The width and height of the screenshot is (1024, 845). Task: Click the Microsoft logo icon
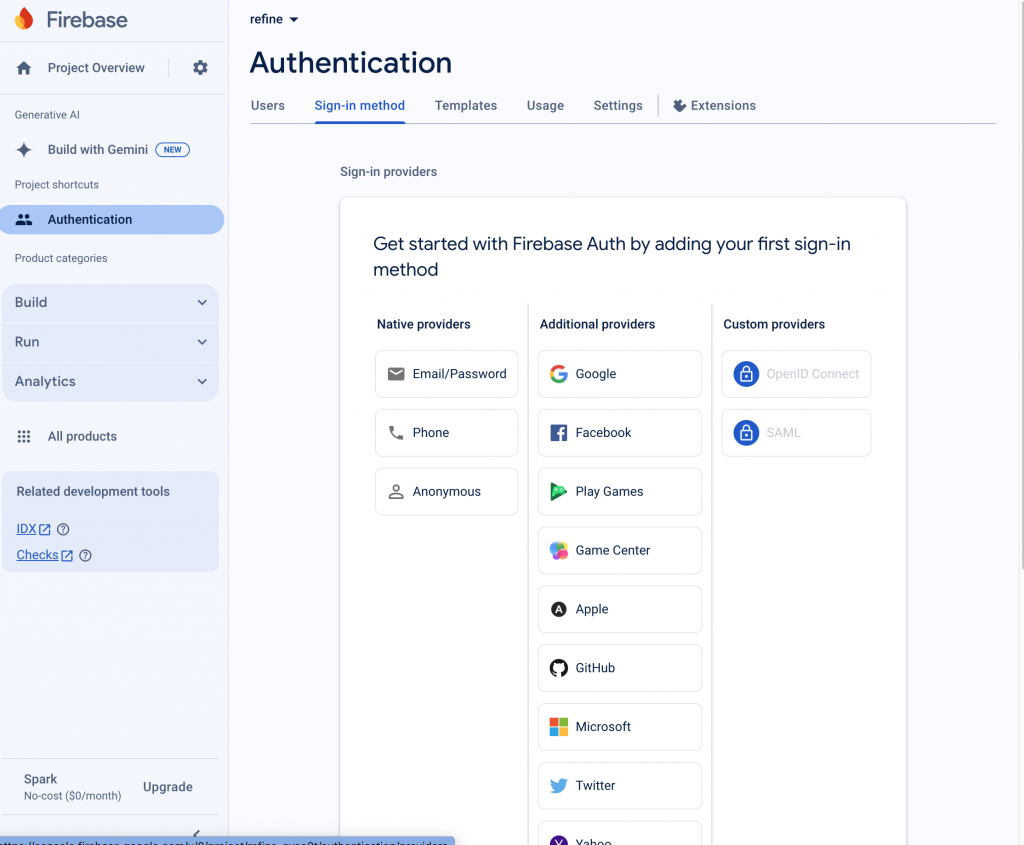point(558,727)
